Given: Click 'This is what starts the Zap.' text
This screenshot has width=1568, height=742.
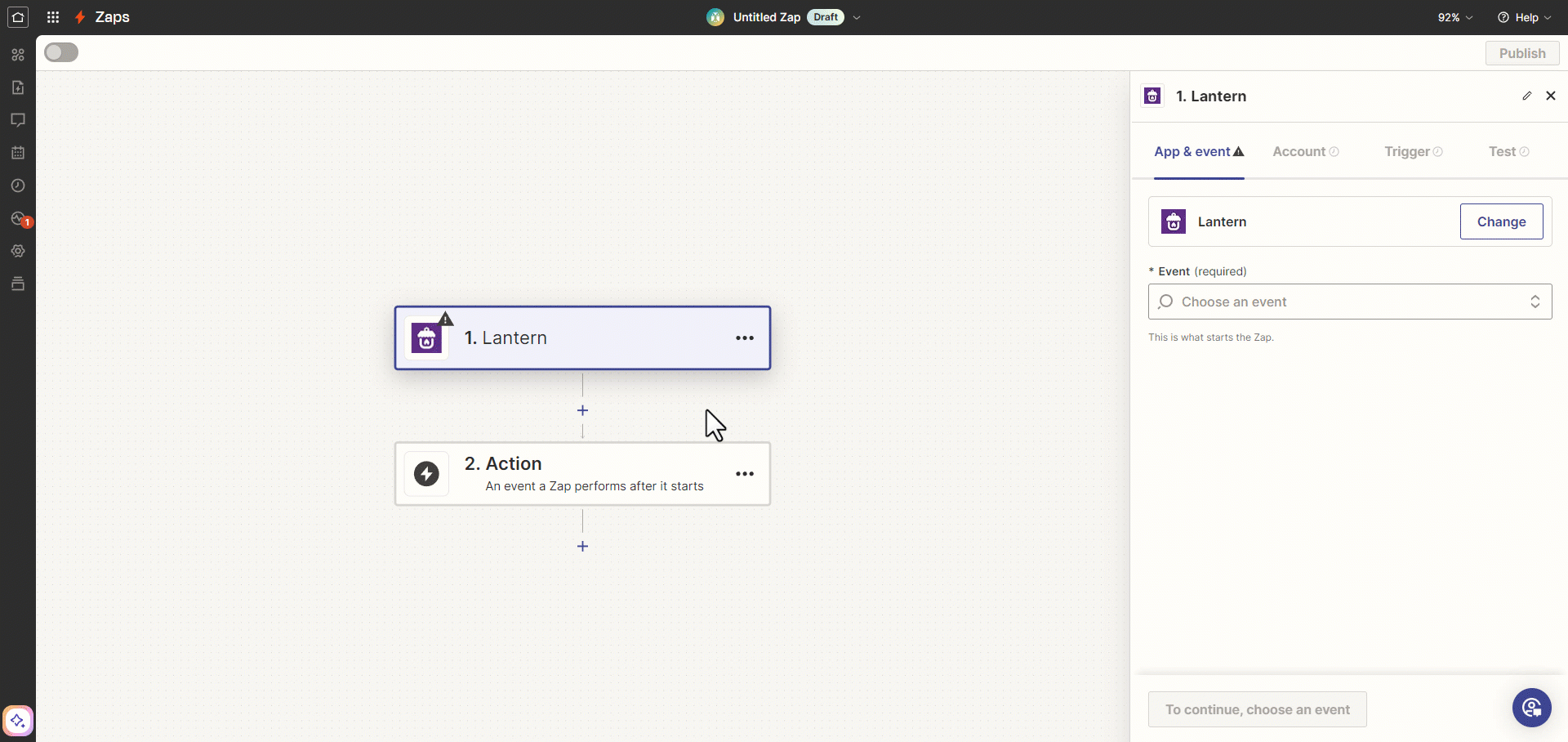Looking at the screenshot, I should click(1211, 337).
